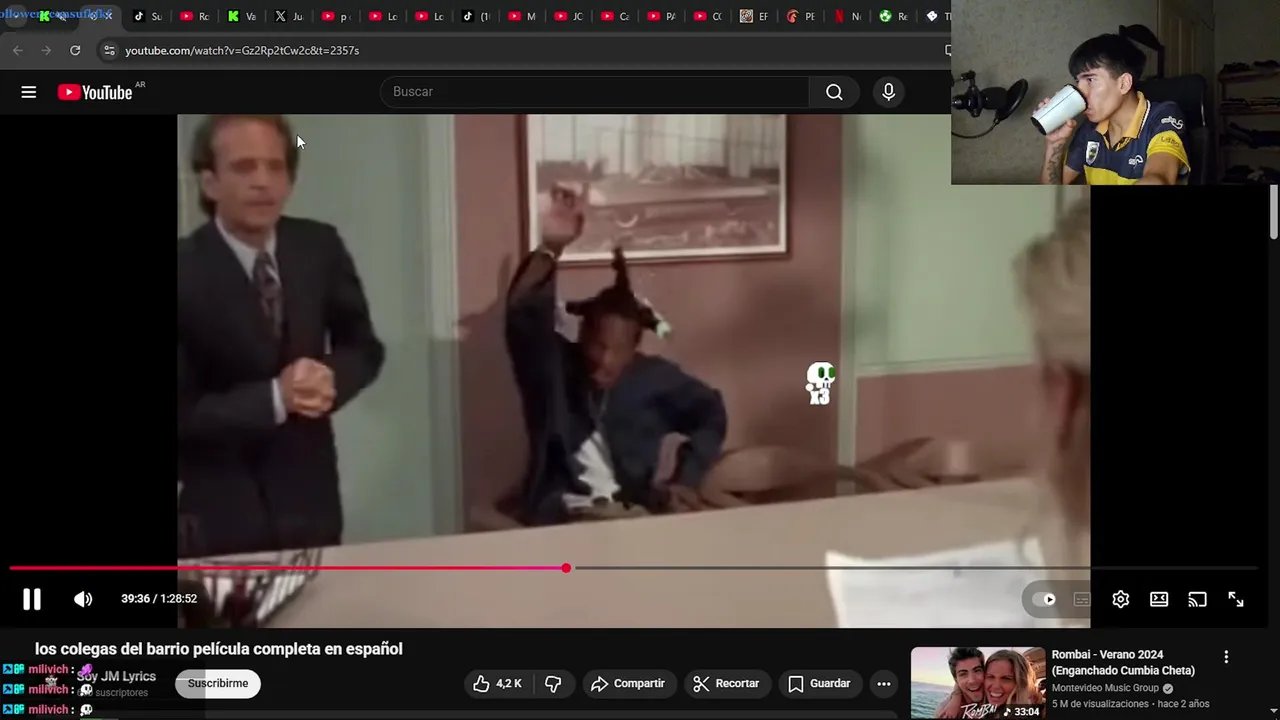The width and height of the screenshot is (1280, 720).
Task: Click video title 'los colegas del barrio'
Action: pyautogui.click(x=219, y=649)
